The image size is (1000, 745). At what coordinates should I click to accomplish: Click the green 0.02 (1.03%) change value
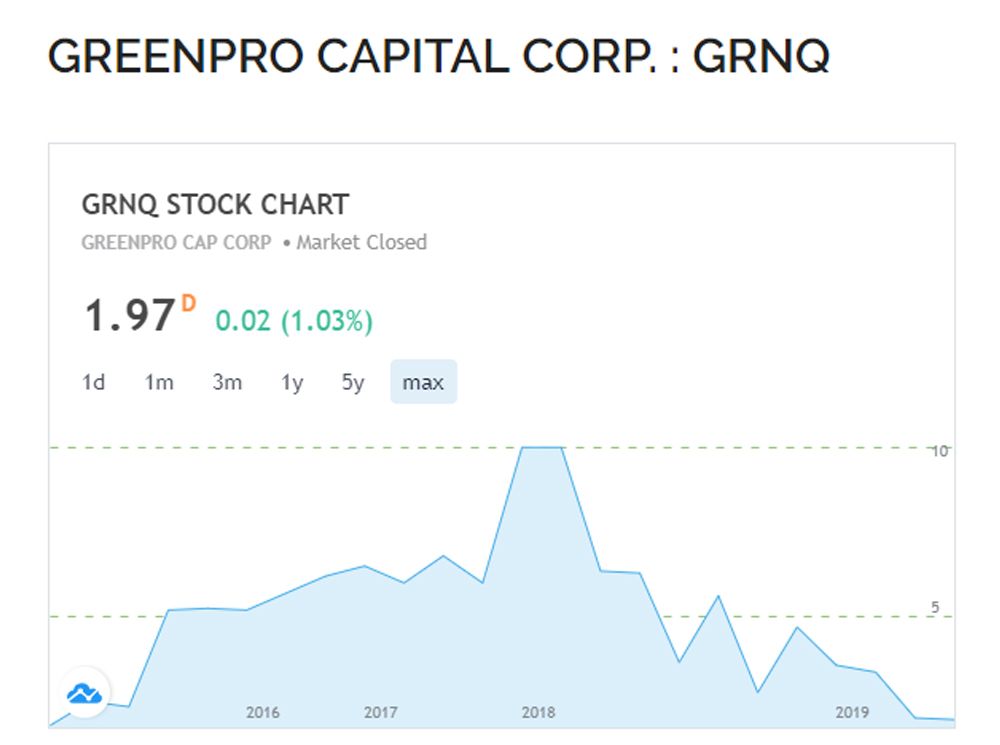coord(294,321)
